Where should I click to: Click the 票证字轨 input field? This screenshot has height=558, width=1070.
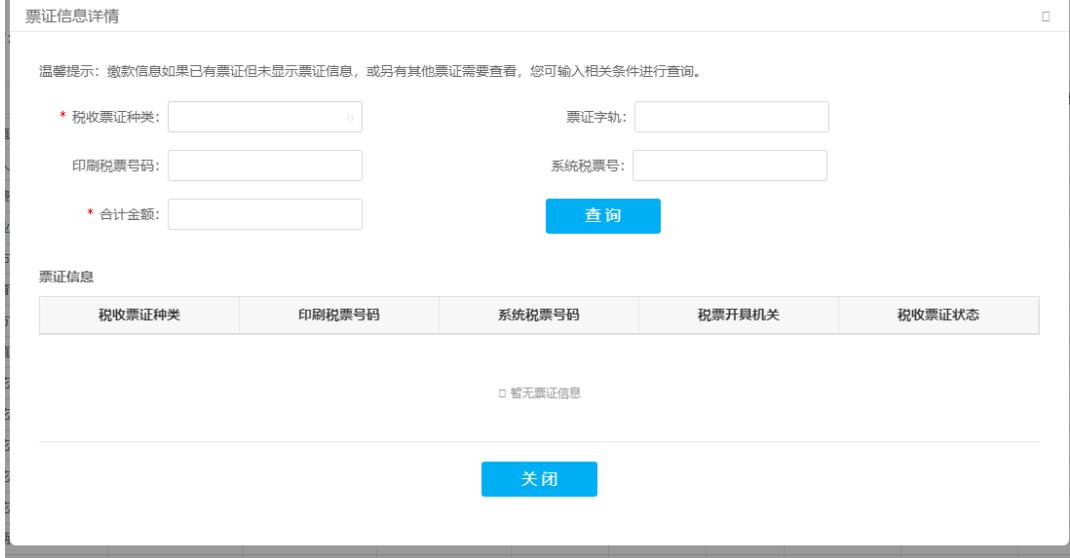click(731, 117)
